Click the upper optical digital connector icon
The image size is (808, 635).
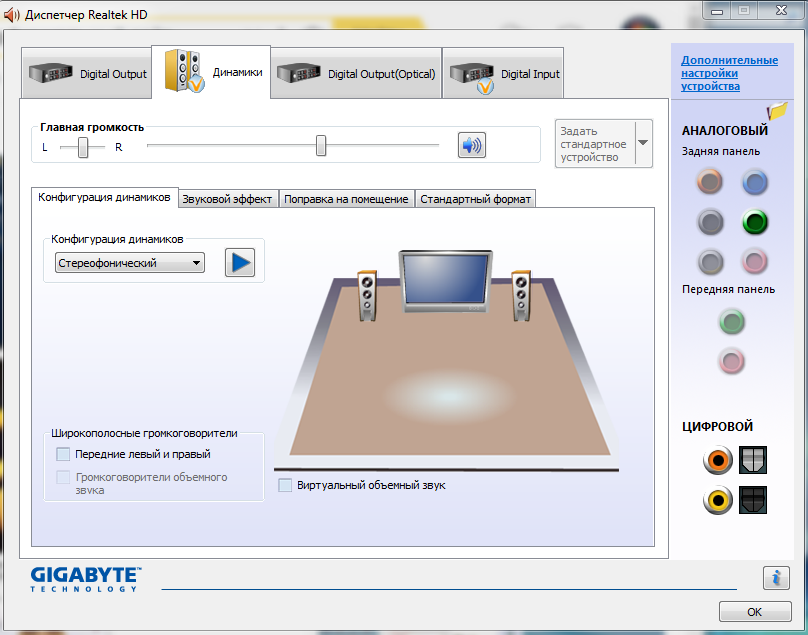coord(753,460)
